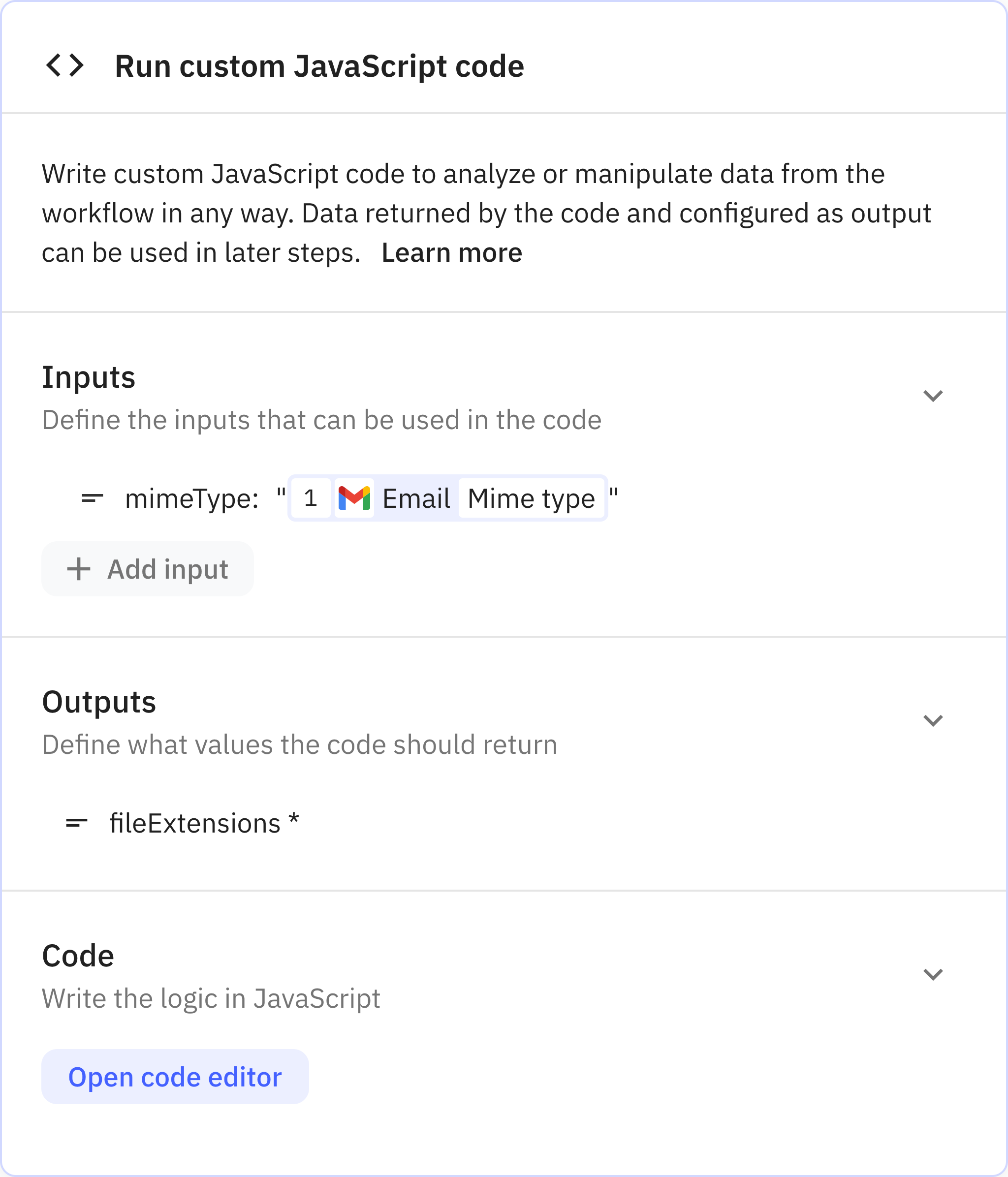Screen dimensions: 1008x1177
Task: Click the plus icon on Add input
Action: pos(78,569)
